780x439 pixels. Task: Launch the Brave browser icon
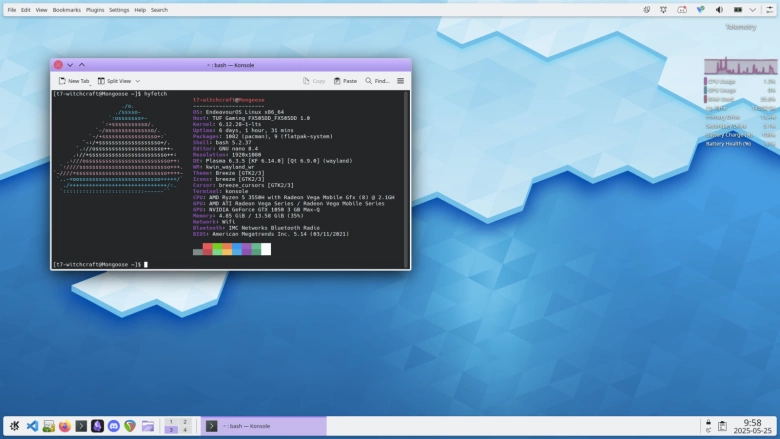tap(130, 426)
